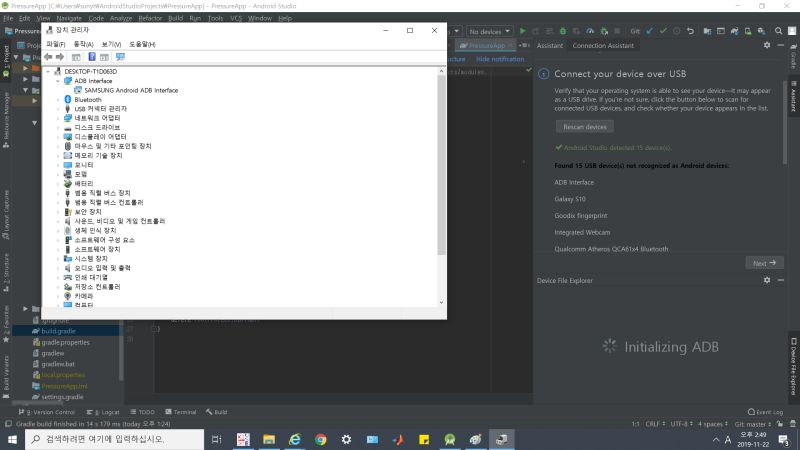Click the Git Rollback undo arrow icon
Image resolution: width=800 pixels, height=450 pixels.
tap(690, 31)
